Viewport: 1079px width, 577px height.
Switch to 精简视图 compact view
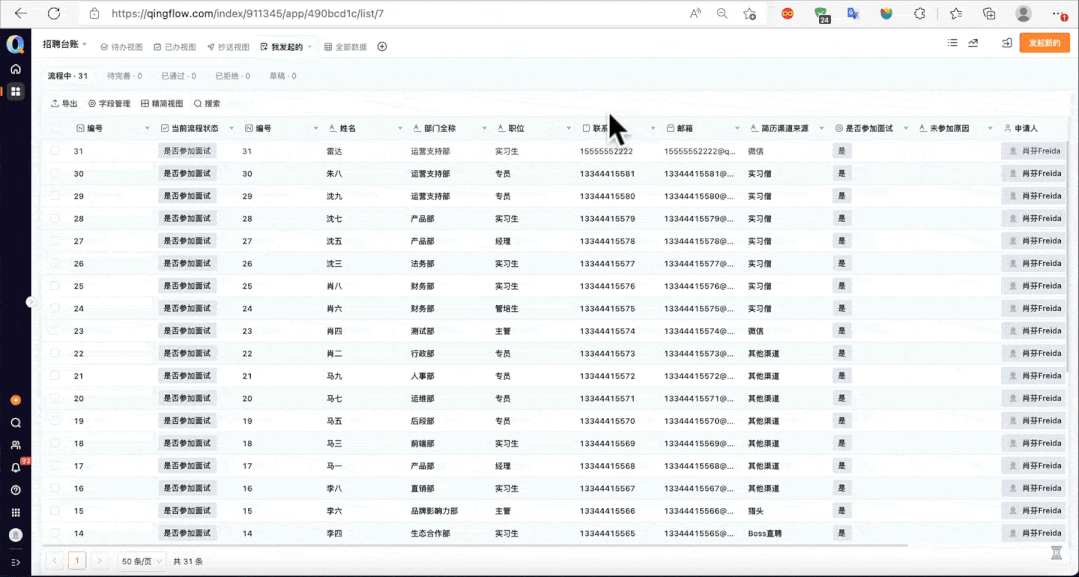tap(162, 103)
